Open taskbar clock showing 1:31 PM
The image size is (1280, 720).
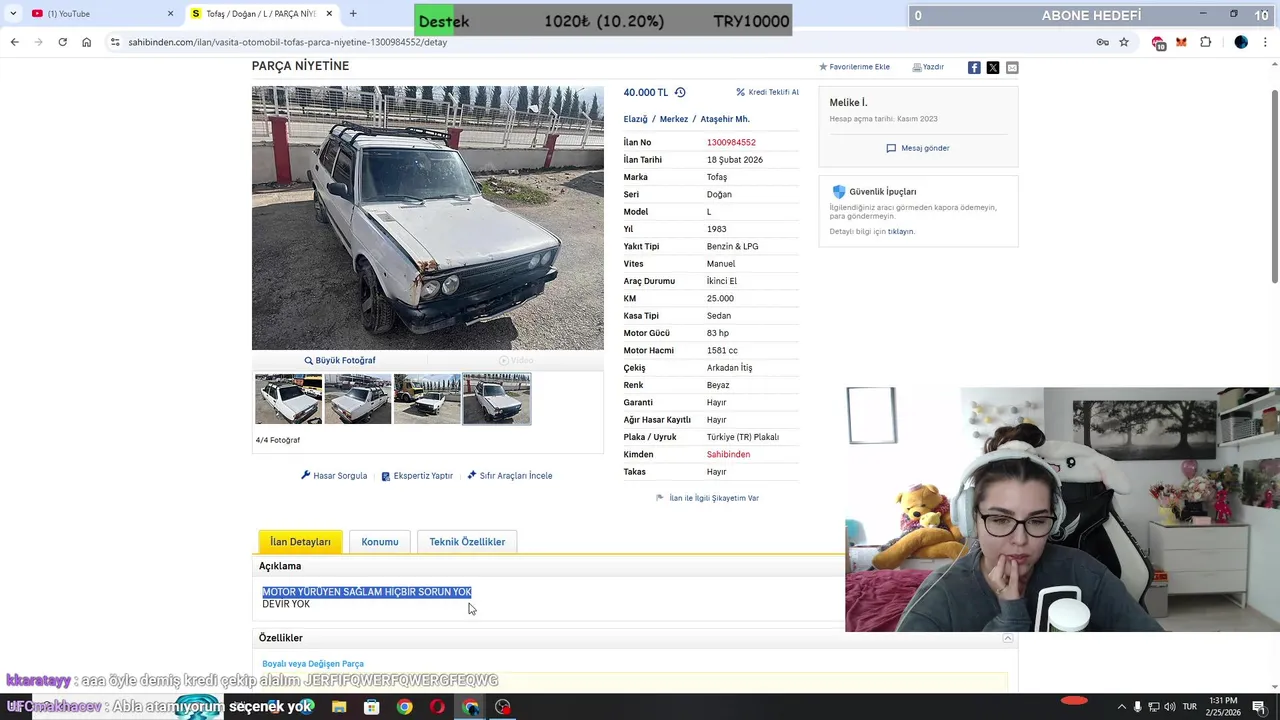point(1223,706)
